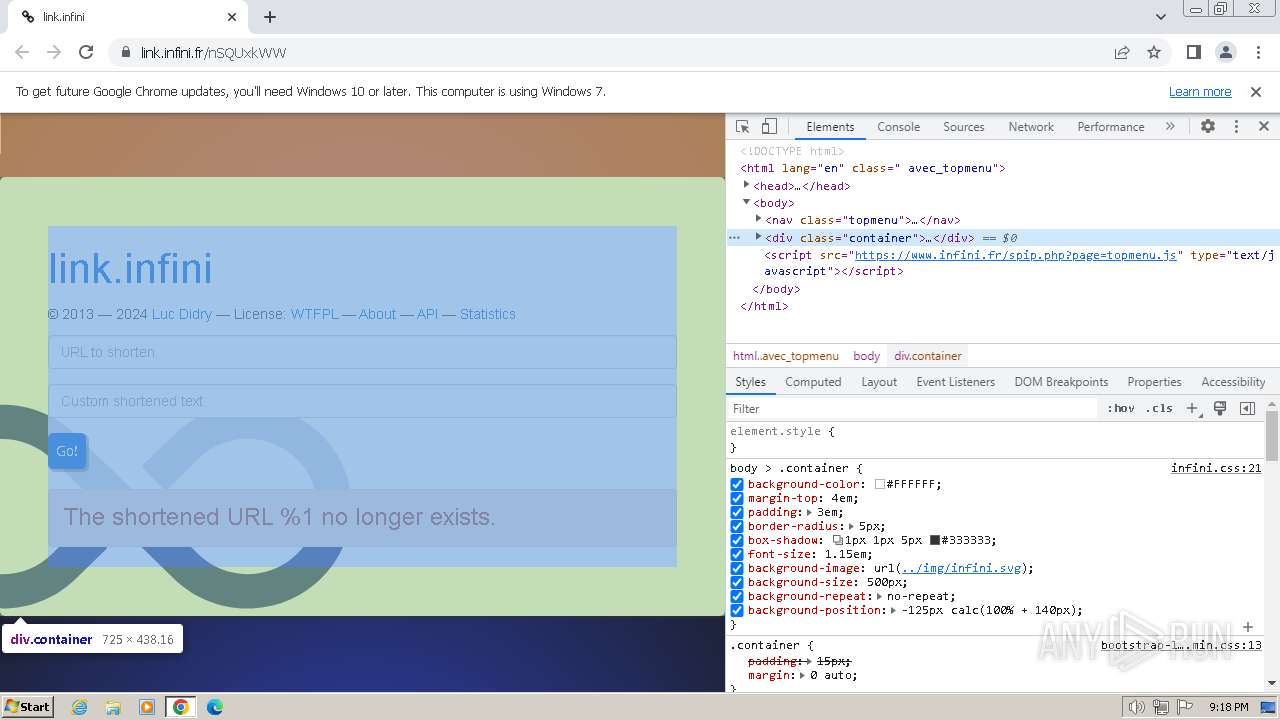Open DevTools settings gear
This screenshot has height=720, width=1280.
(x=1208, y=127)
